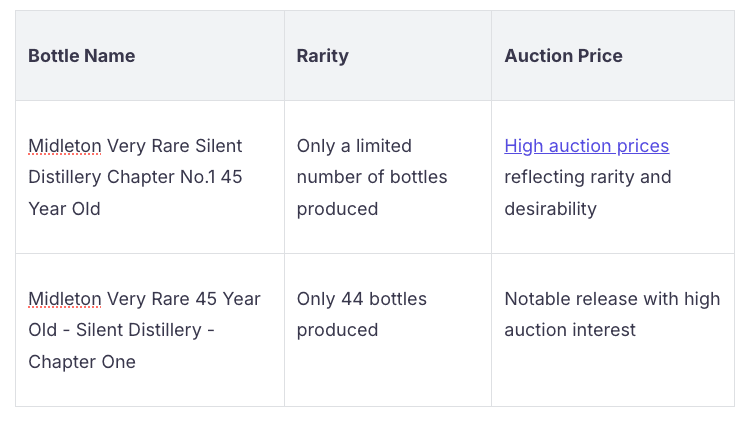Click the "Only a limited number" rarity cell
This screenshot has height=424, width=744.
[354, 146]
